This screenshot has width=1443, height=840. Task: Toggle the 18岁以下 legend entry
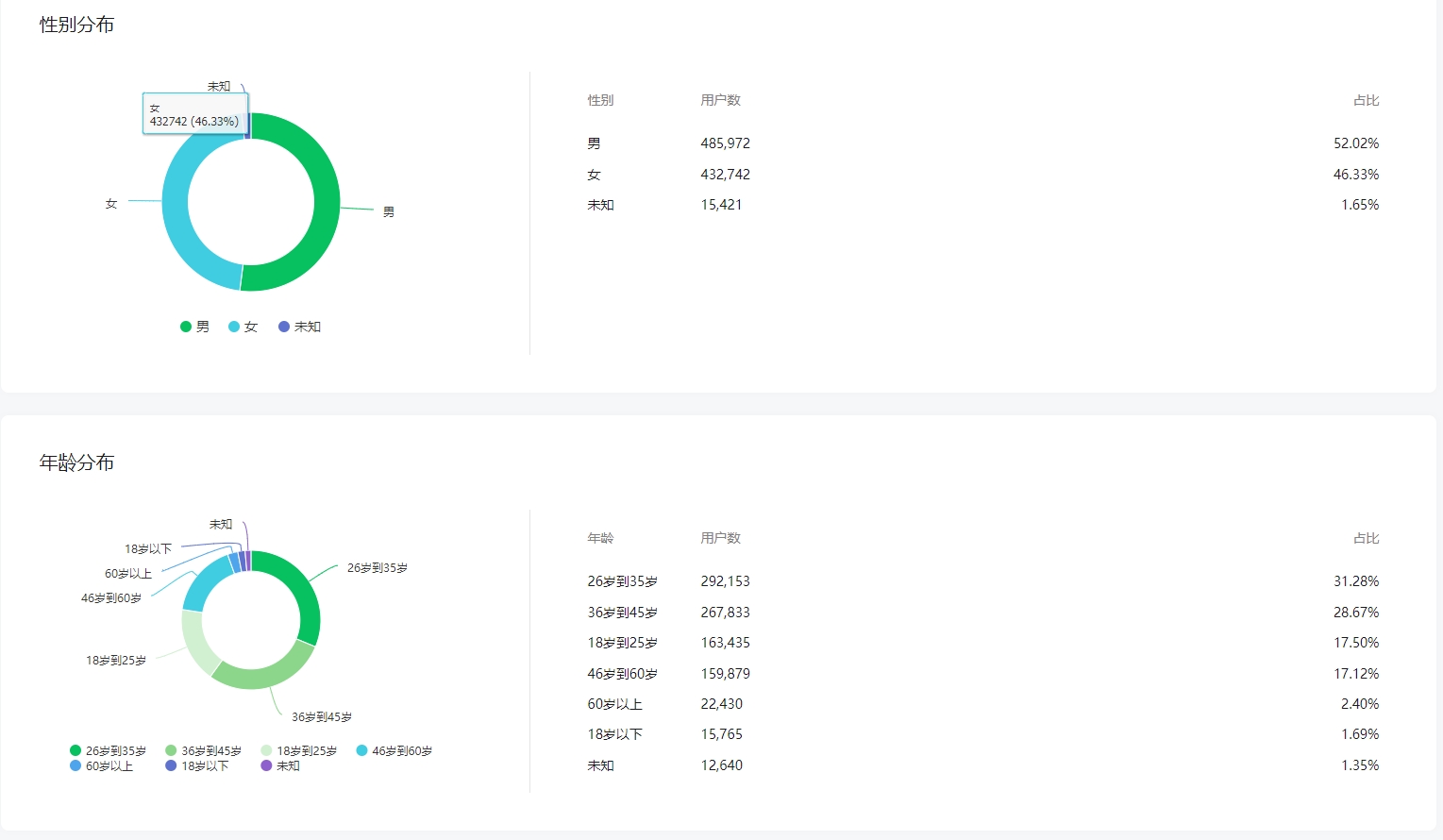(197, 766)
